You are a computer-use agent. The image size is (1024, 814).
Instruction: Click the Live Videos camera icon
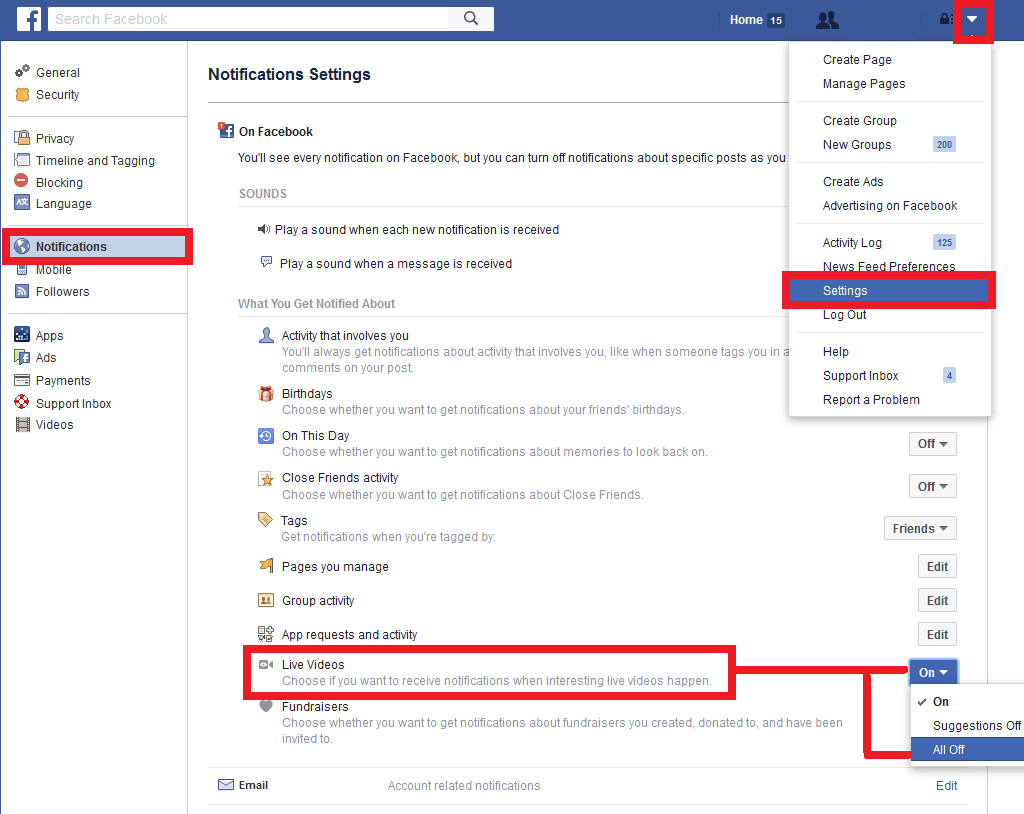tap(266, 664)
